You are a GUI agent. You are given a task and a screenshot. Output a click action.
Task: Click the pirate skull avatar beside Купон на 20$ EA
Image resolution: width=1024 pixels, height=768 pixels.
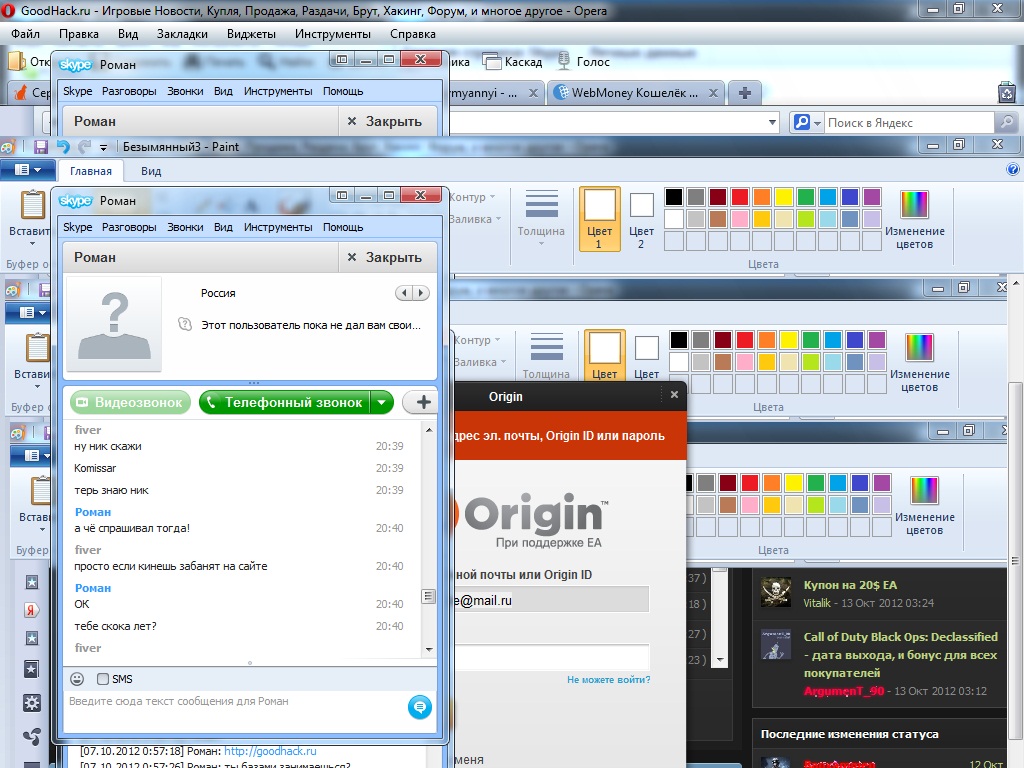776,592
